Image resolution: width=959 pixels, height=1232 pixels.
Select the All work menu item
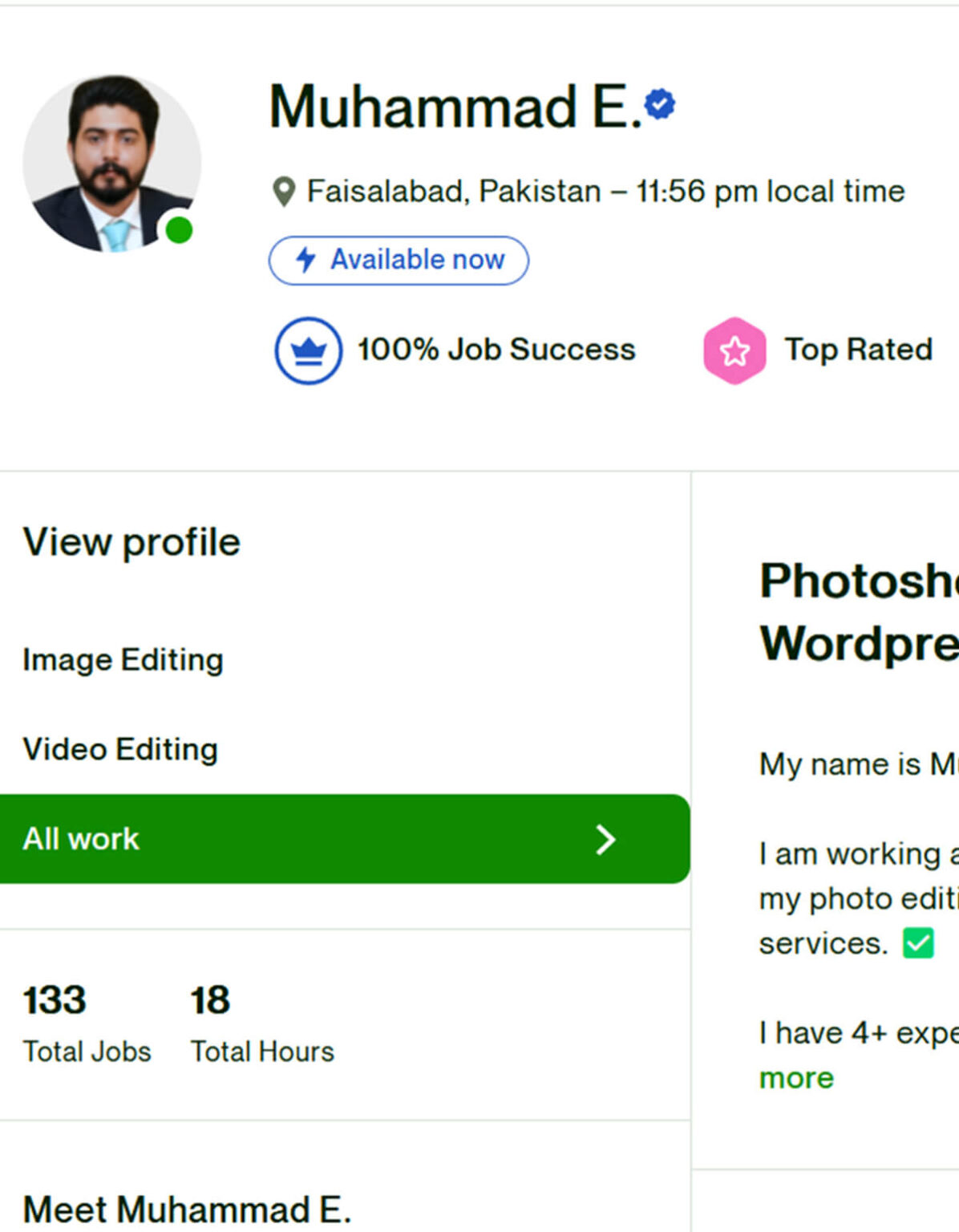(x=81, y=839)
